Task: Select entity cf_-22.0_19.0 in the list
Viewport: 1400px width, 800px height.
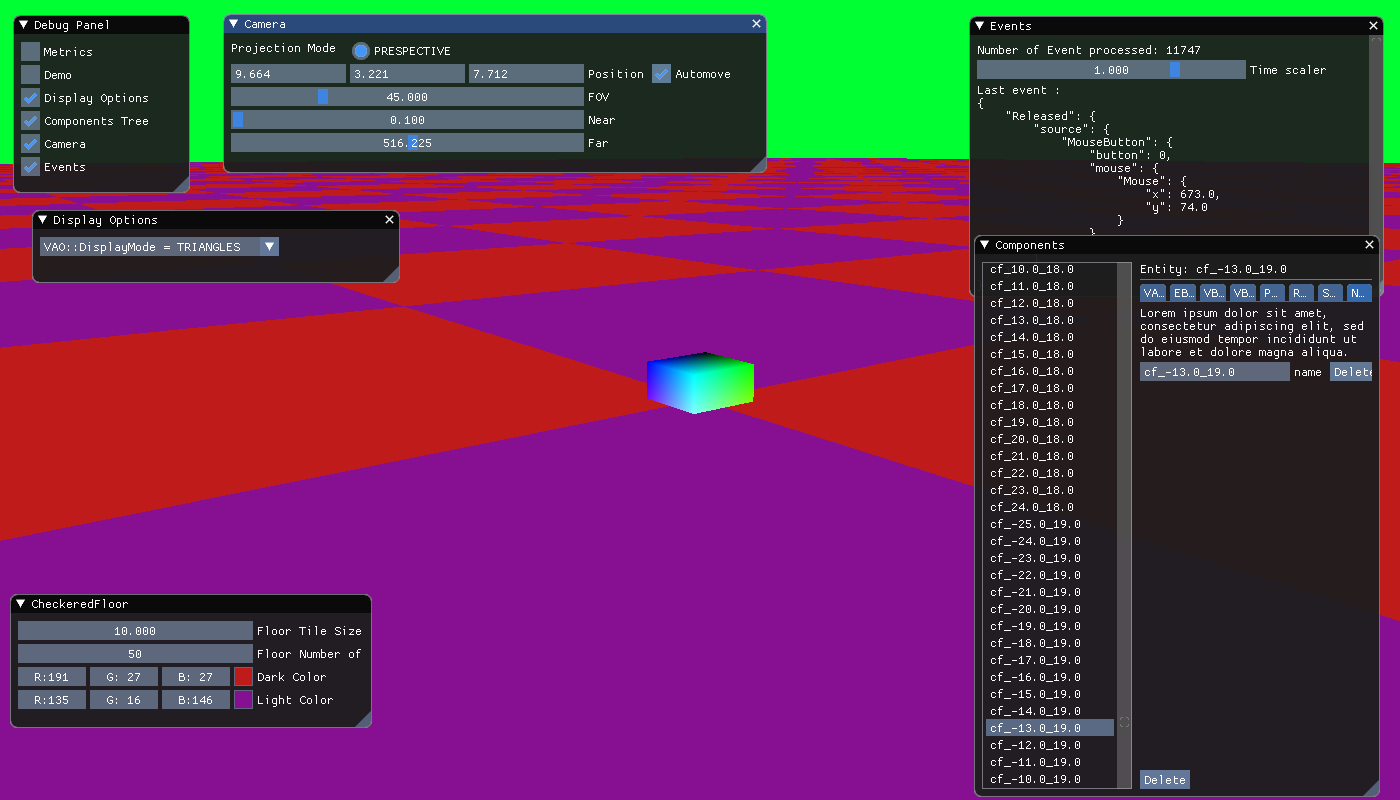Action: click(1050, 575)
